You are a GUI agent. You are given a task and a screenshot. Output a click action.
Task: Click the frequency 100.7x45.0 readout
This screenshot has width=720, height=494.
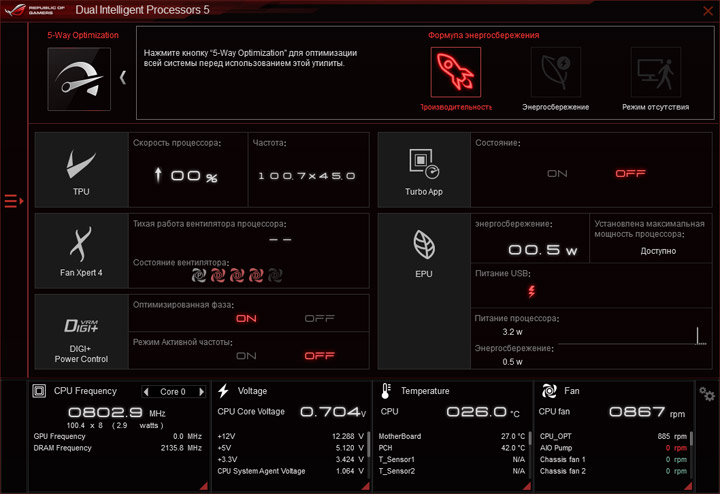307,176
